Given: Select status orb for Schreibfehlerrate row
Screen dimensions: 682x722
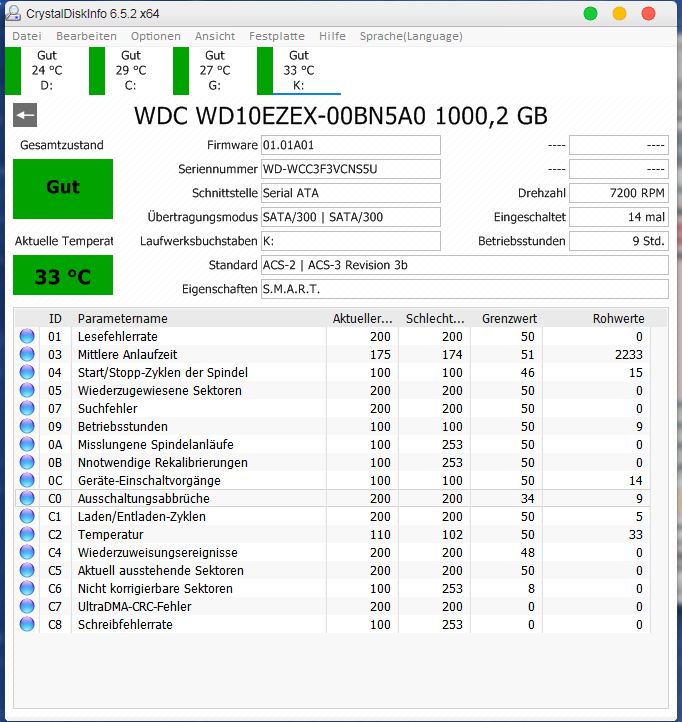Looking at the screenshot, I should pyautogui.click(x=27, y=624).
